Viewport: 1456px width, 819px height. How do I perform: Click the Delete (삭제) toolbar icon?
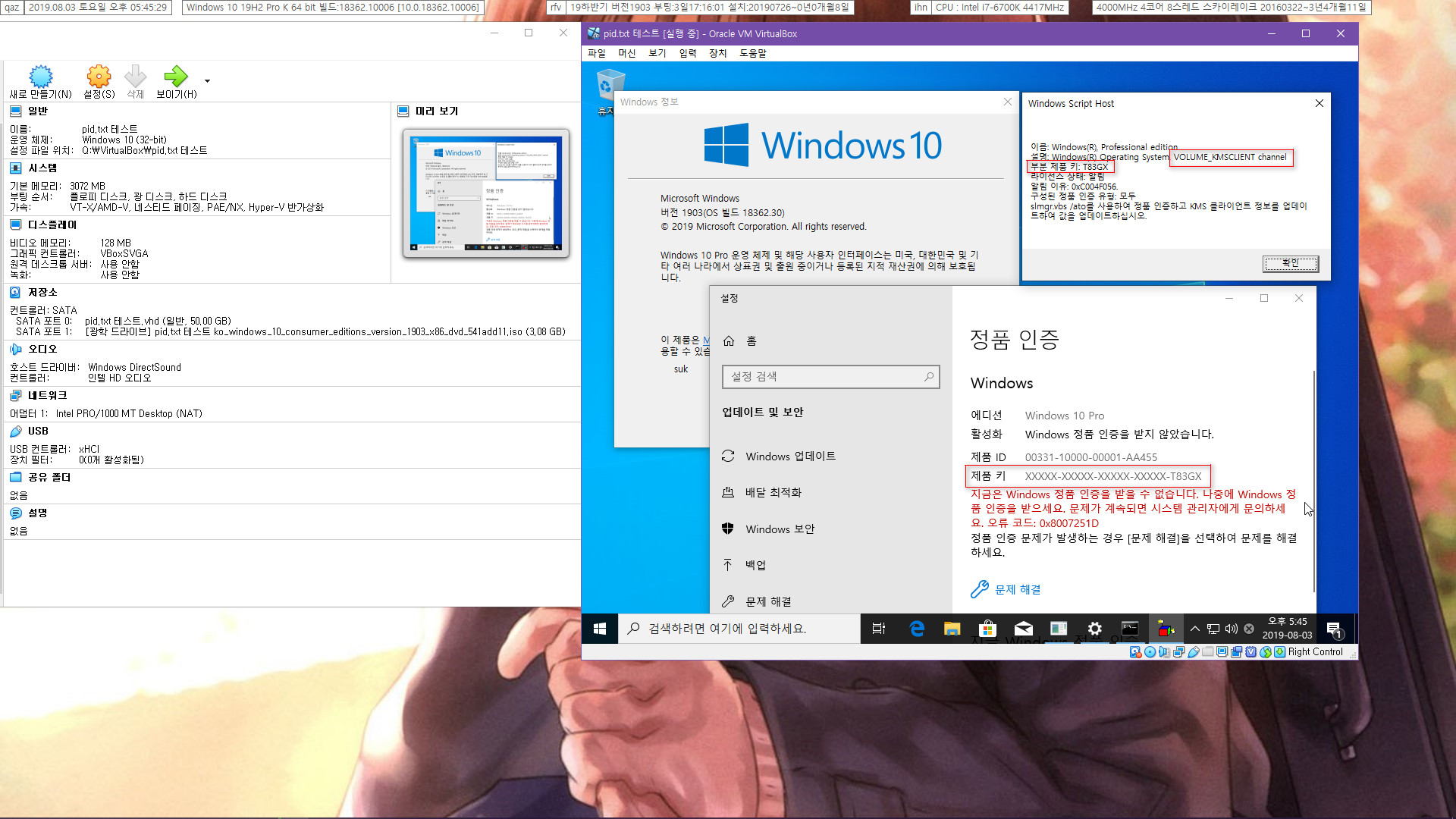pos(135,77)
